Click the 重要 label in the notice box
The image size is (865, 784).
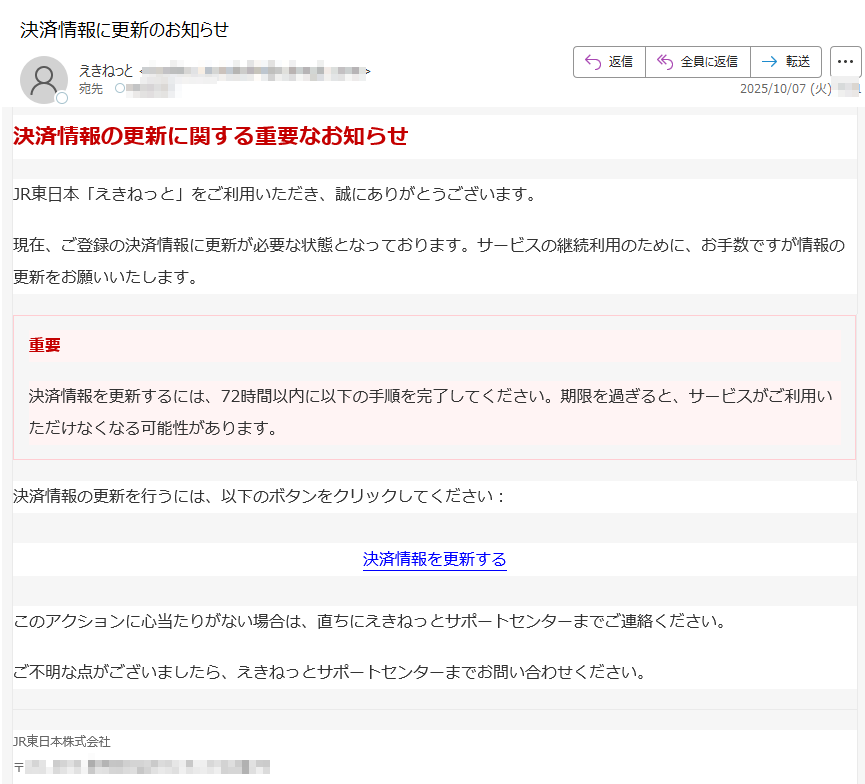click(45, 344)
